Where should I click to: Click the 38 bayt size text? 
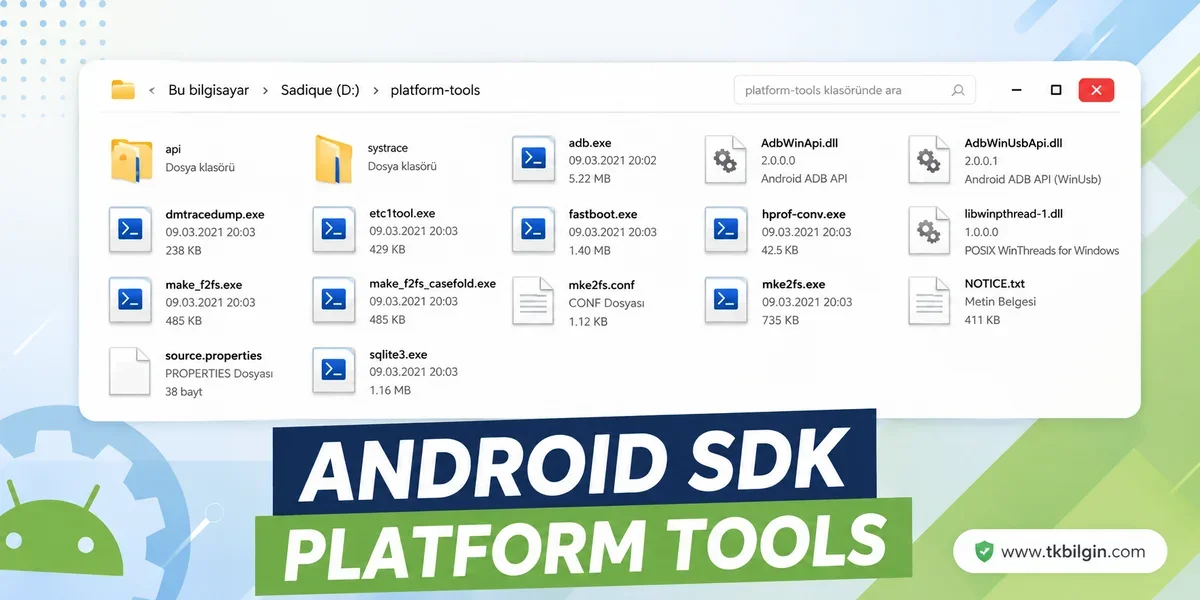tap(184, 391)
